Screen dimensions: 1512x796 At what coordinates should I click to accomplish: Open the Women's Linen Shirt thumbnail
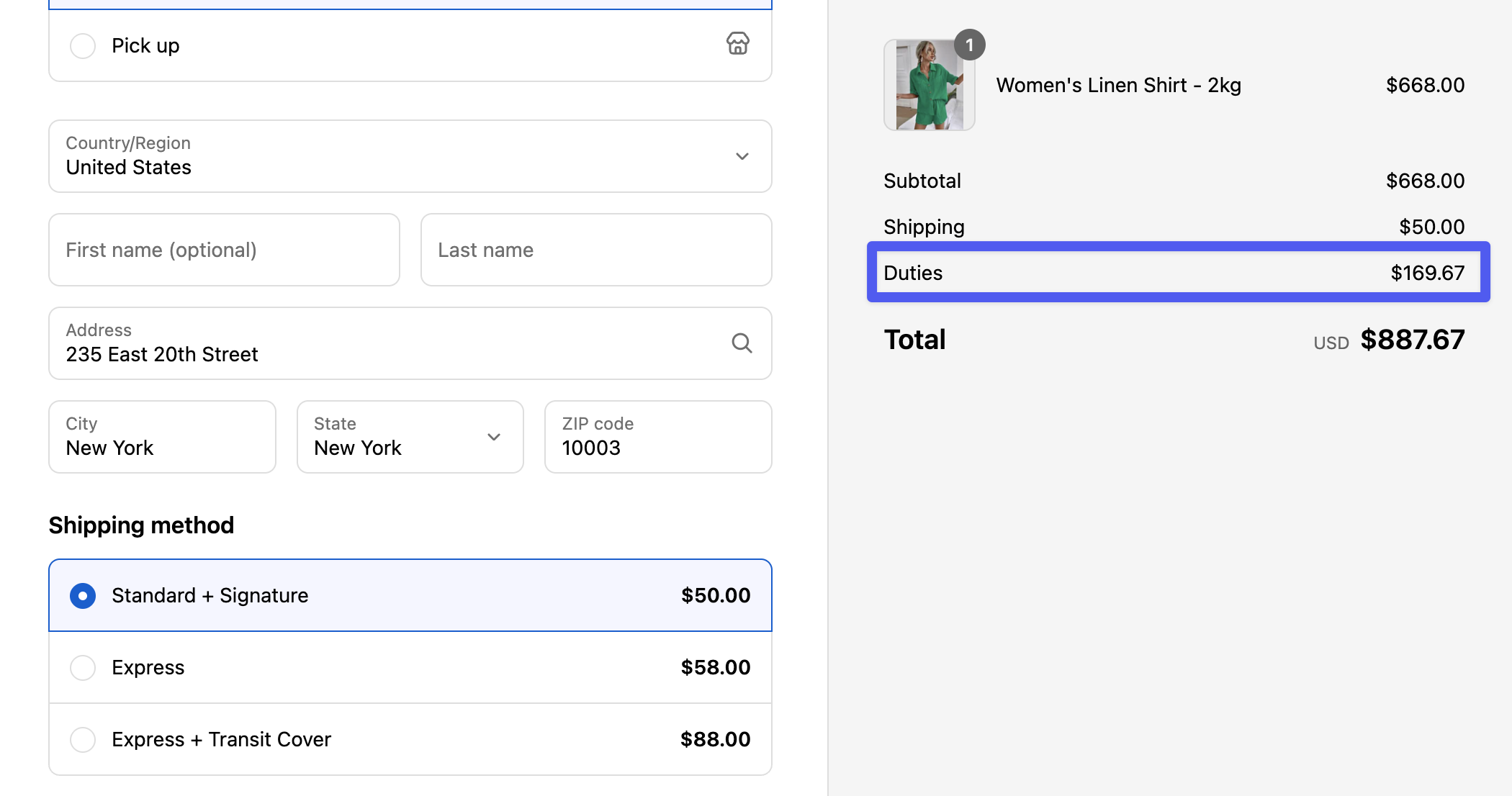(928, 86)
